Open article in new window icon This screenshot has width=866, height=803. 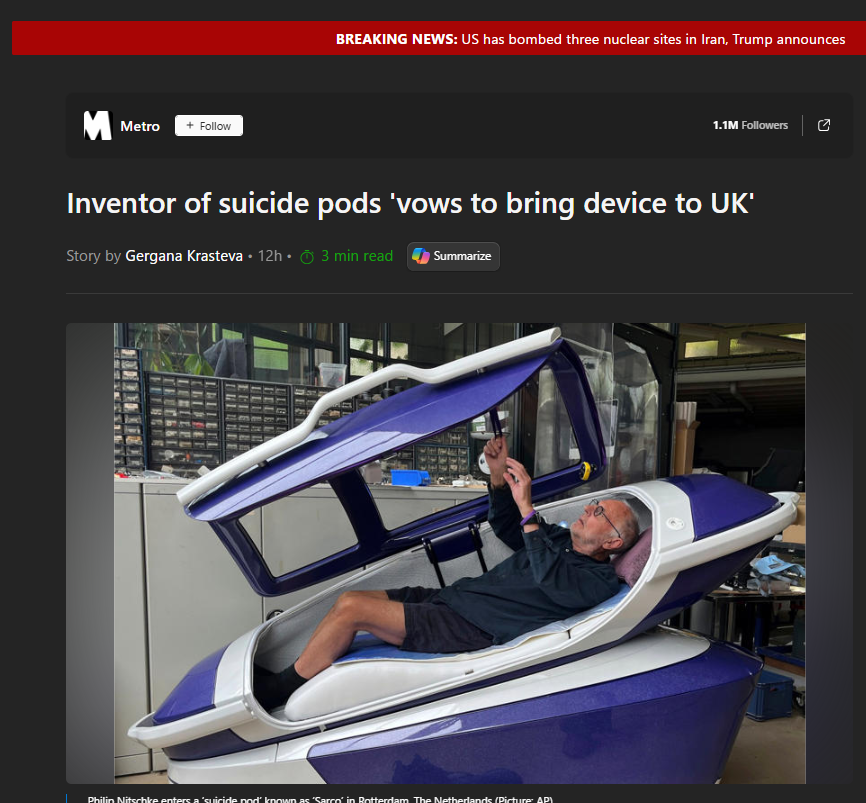823,125
